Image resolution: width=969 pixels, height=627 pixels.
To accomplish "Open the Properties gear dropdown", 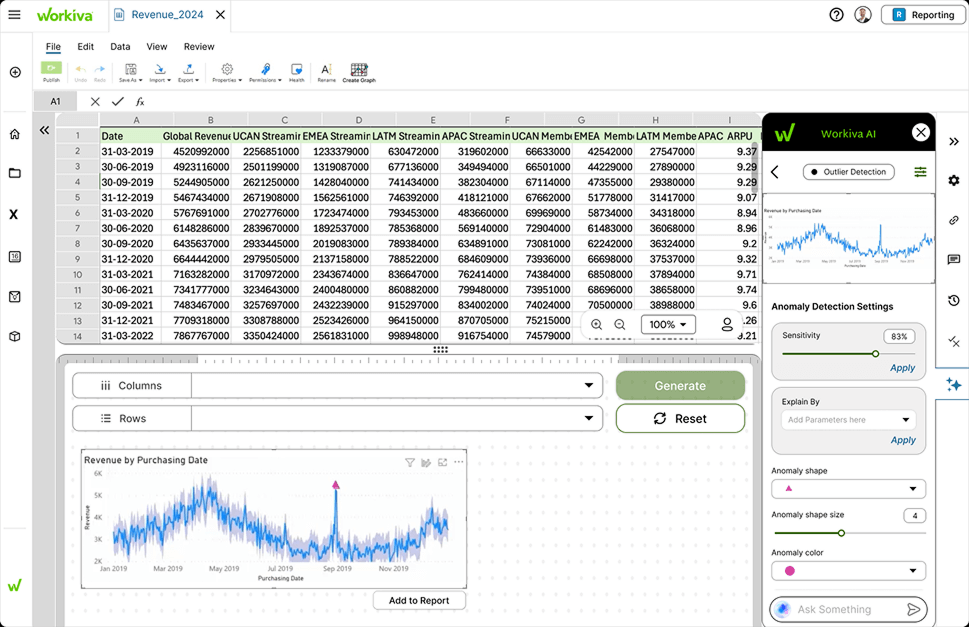I will tap(227, 72).
